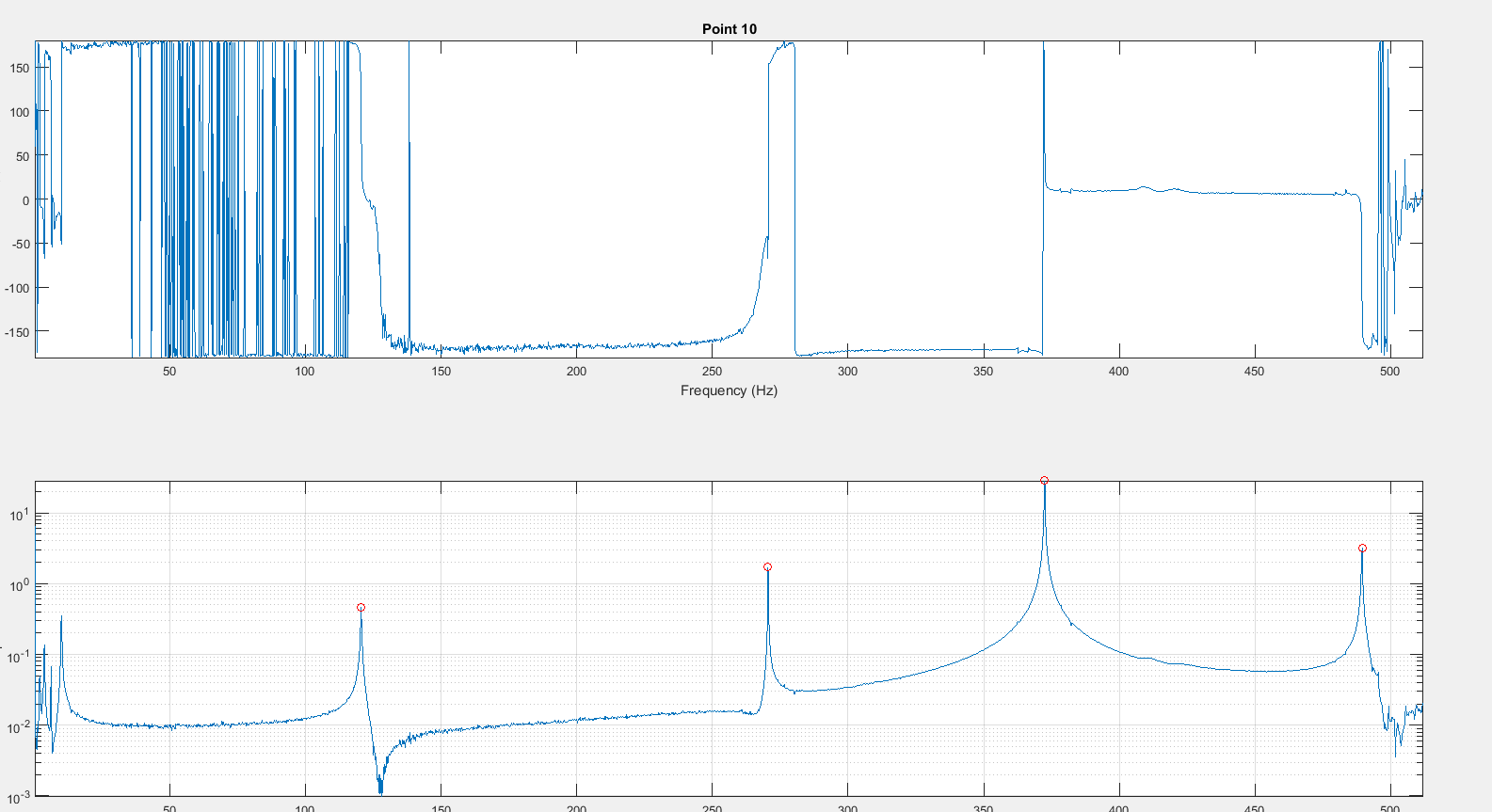
Task: Click the -50 y-axis tick label
Action: point(20,245)
